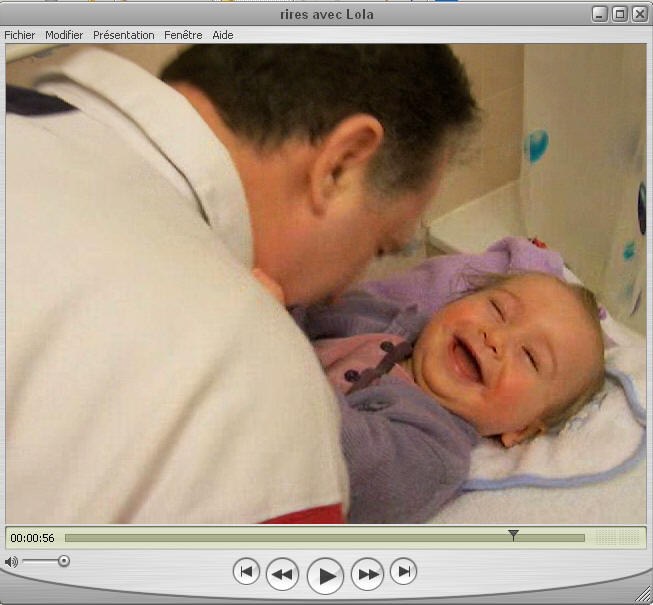Open the Présentation menu
653x605 pixels.
pyautogui.click(x=124, y=35)
